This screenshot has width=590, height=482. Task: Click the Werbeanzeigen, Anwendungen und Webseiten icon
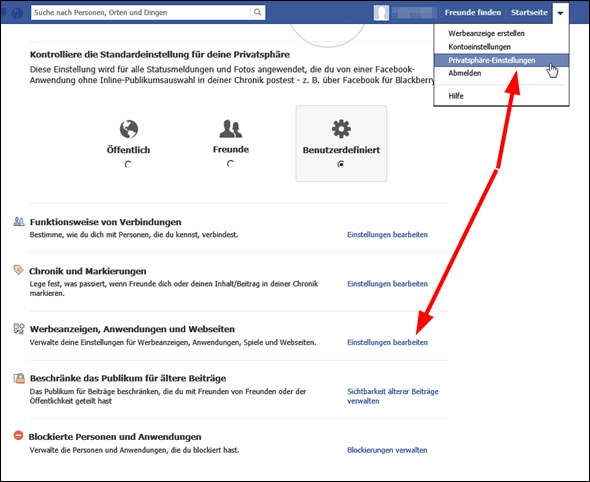click(x=19, y=328)
